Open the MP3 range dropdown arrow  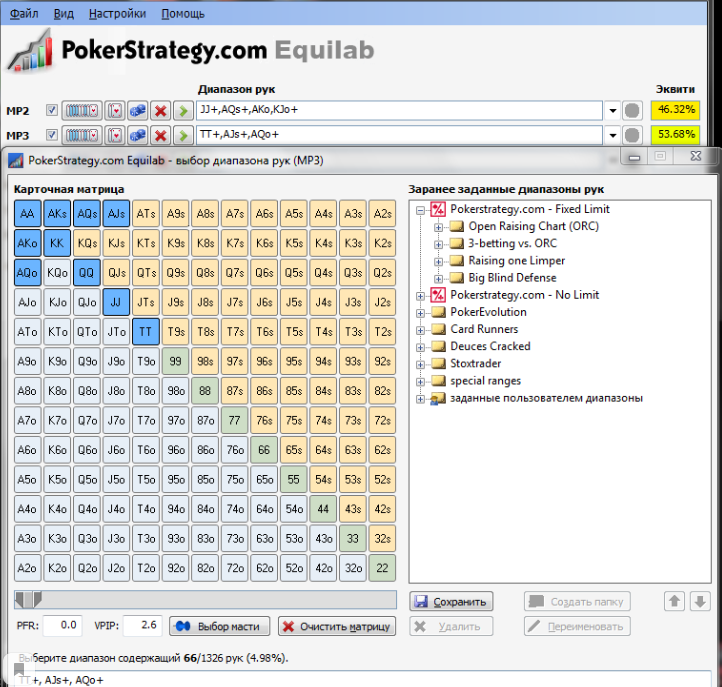pyautogui.click(x=613, y=135)
